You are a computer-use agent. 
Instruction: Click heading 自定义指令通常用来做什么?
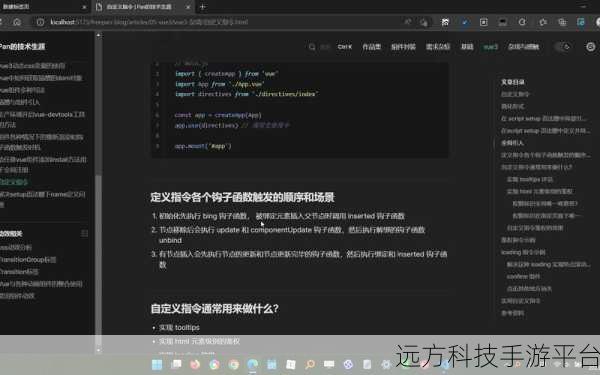[215, 308]
